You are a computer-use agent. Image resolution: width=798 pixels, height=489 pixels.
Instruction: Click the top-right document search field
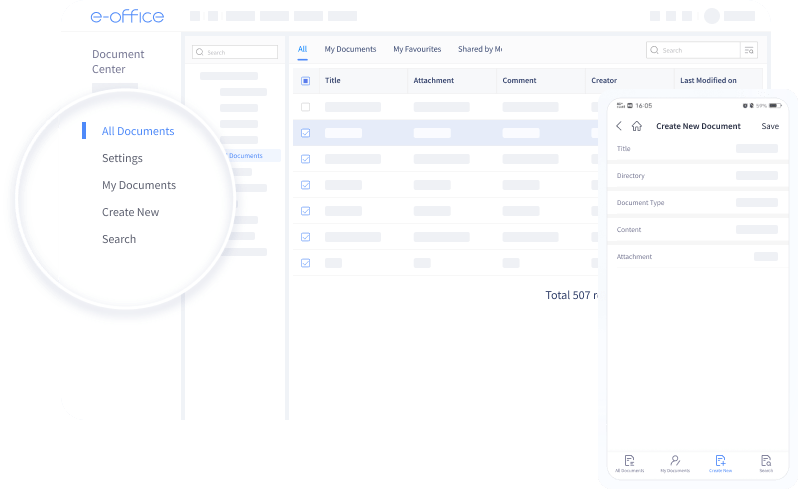[x=693, y=50]
